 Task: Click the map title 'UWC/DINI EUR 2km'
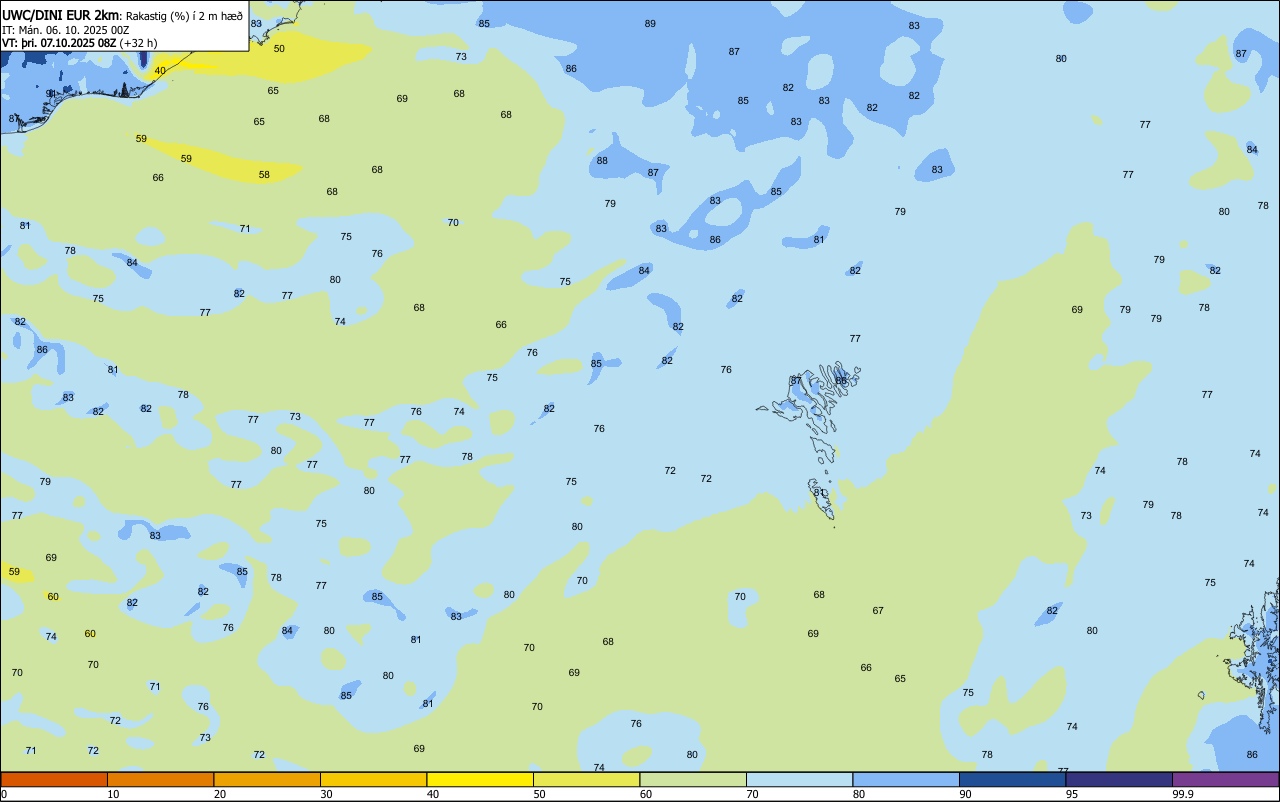point(61,15)
